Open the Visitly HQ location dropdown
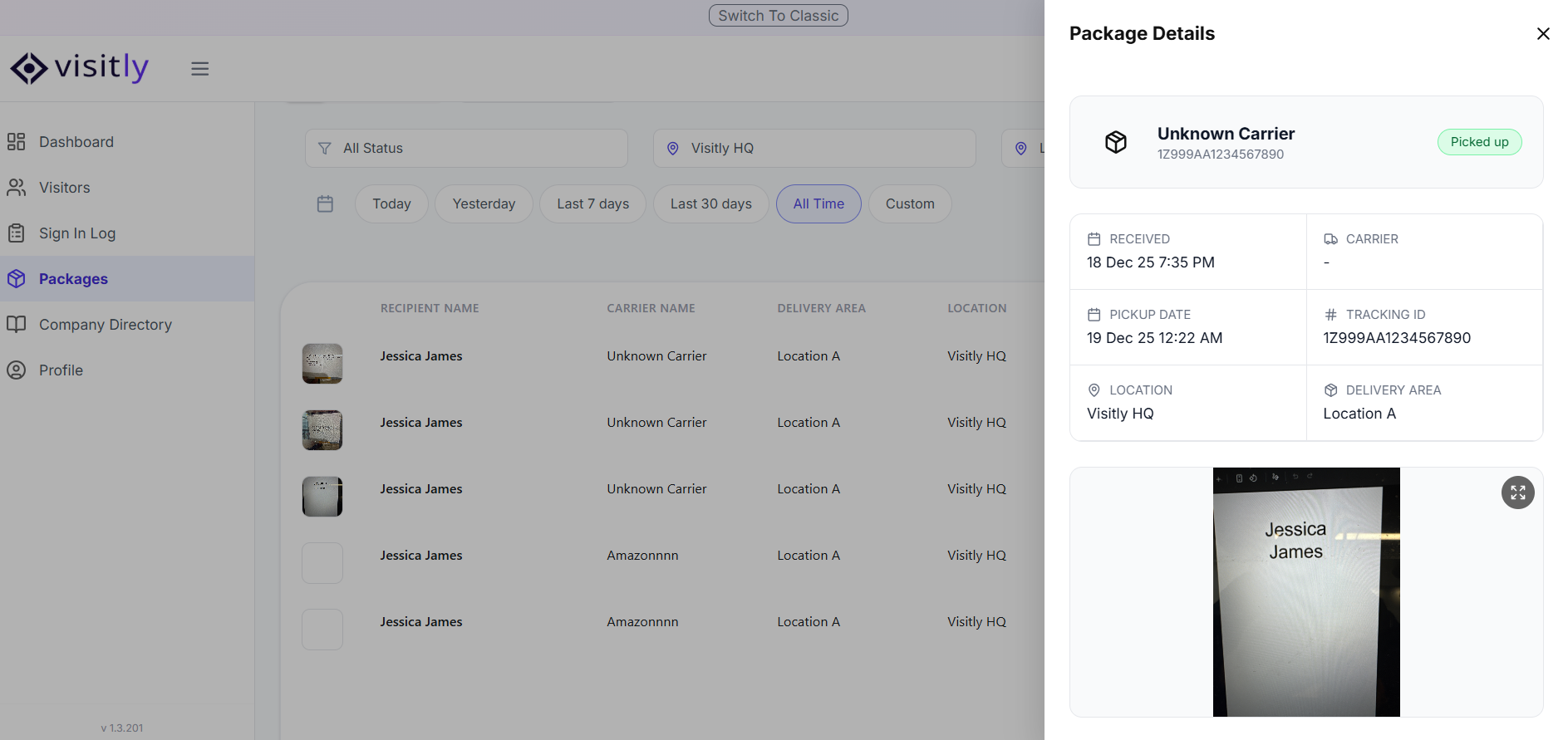Screen dimensions: 1568x740 tap(814, 148)
